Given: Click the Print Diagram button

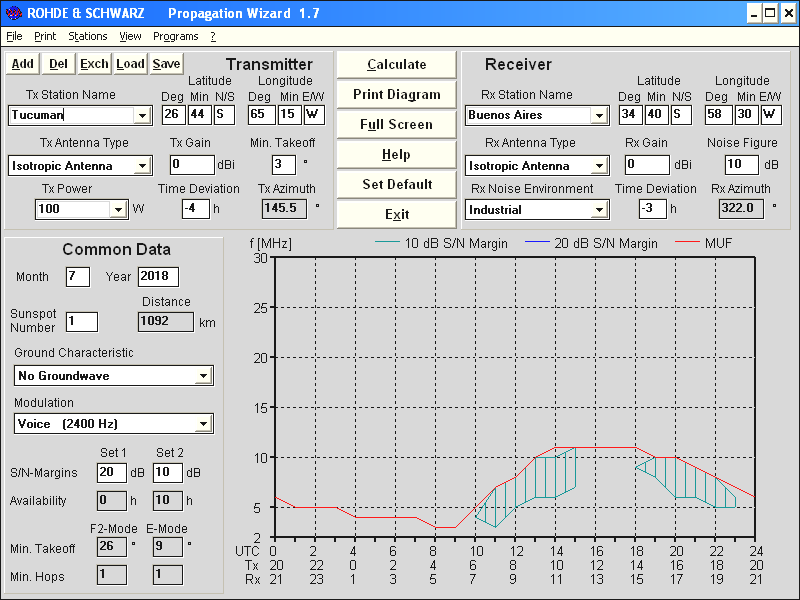Looking at the screenshot, I should 396,94.
